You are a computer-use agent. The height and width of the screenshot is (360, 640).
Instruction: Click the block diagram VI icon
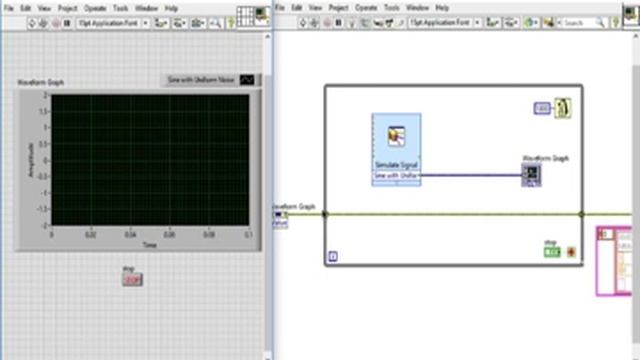click(x=631, y=15)
